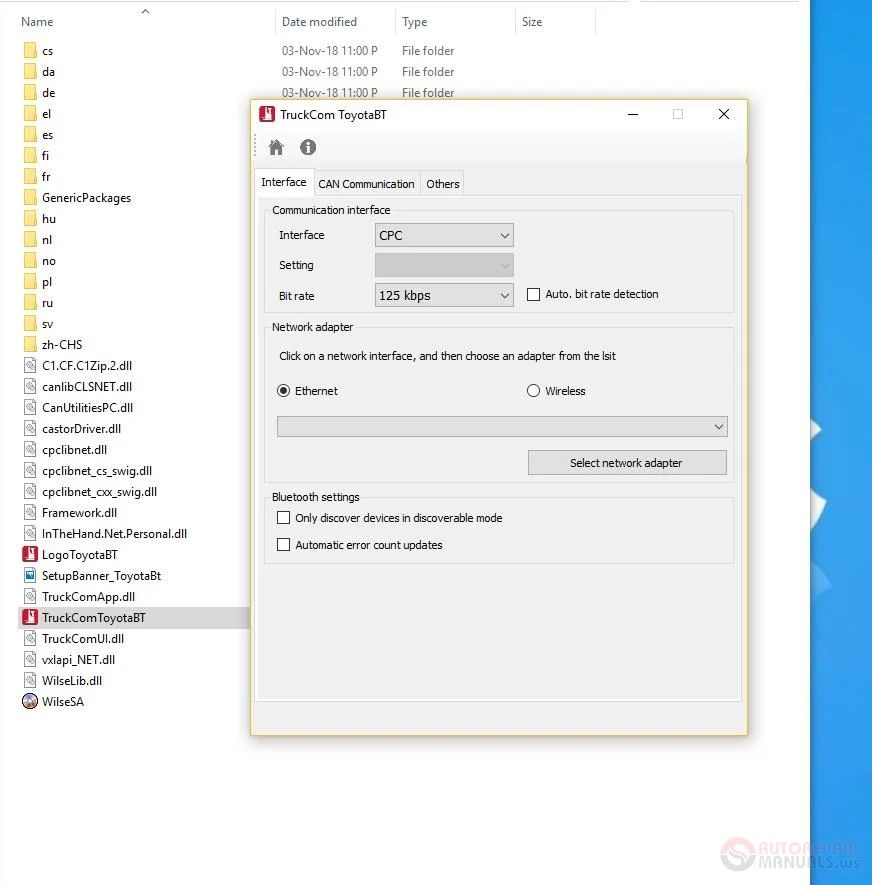Viewport: 872px width, 885px height.
Task: Click the Framework.dll file icon
Action: (30, 512)
